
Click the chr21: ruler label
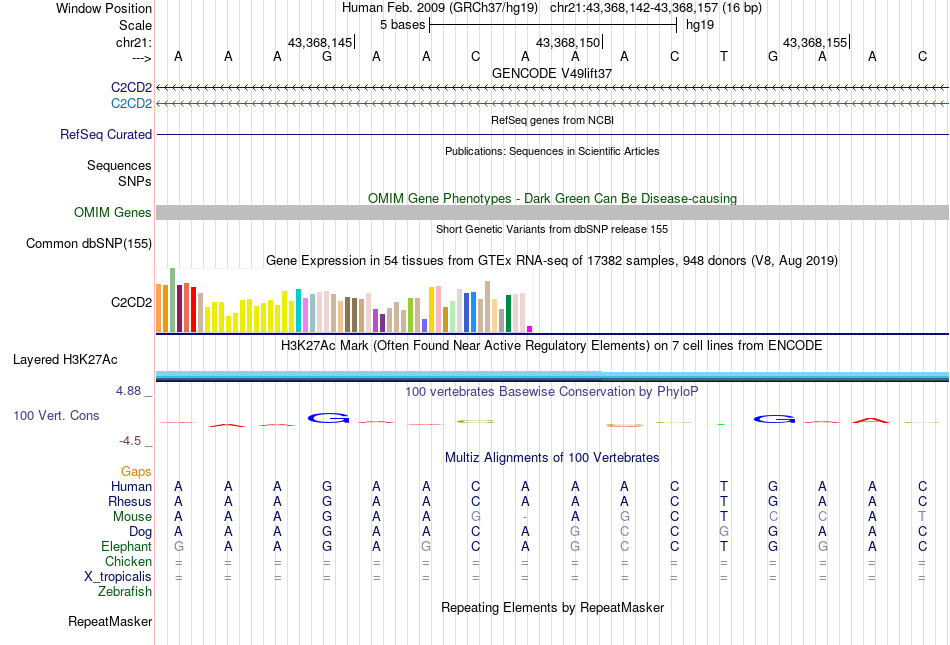point(133,42)
